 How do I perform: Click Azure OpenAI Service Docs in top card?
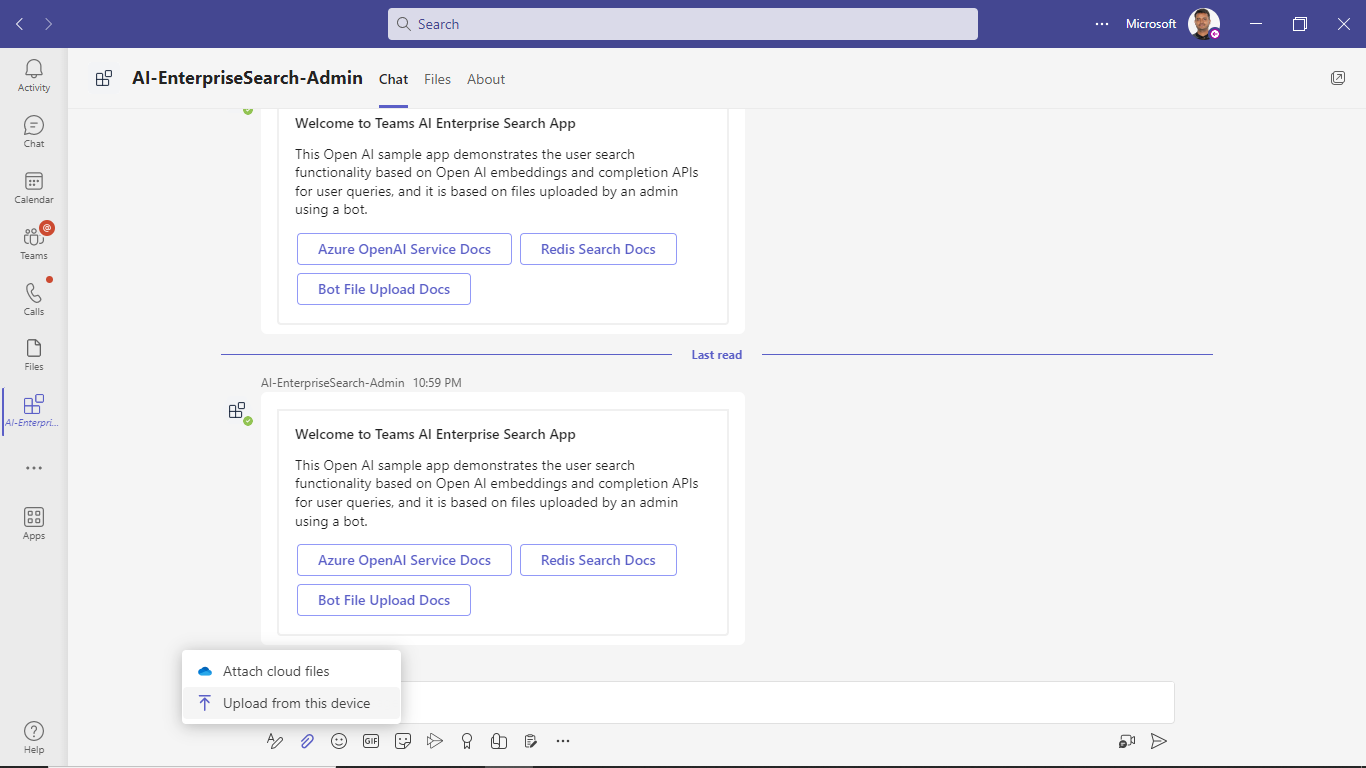(x=404, y=249)
